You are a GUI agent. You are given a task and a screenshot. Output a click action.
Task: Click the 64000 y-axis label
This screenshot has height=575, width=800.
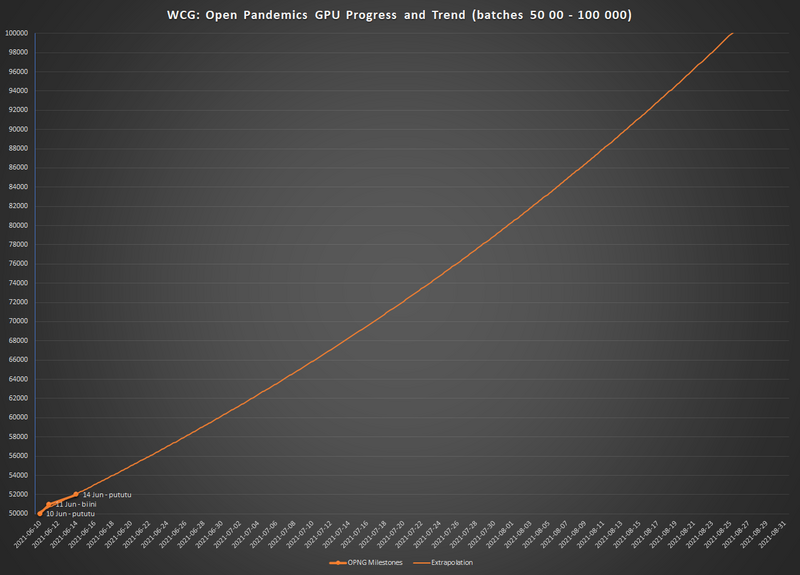[x=18, y=379]
